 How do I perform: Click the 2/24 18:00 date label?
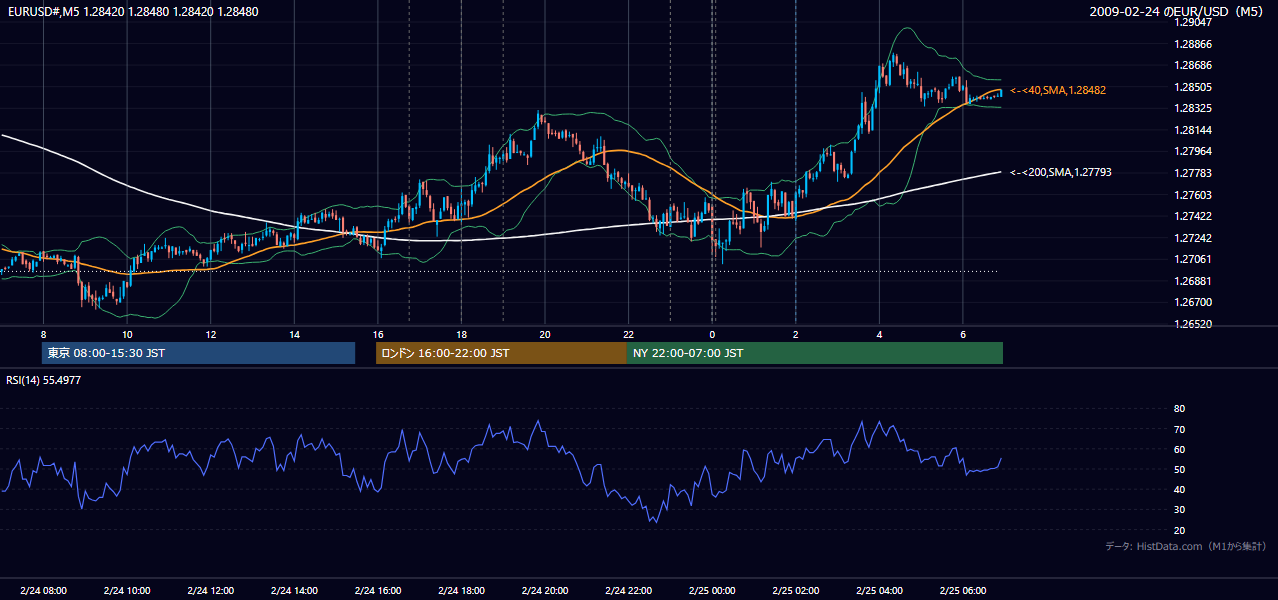(461, 590)
